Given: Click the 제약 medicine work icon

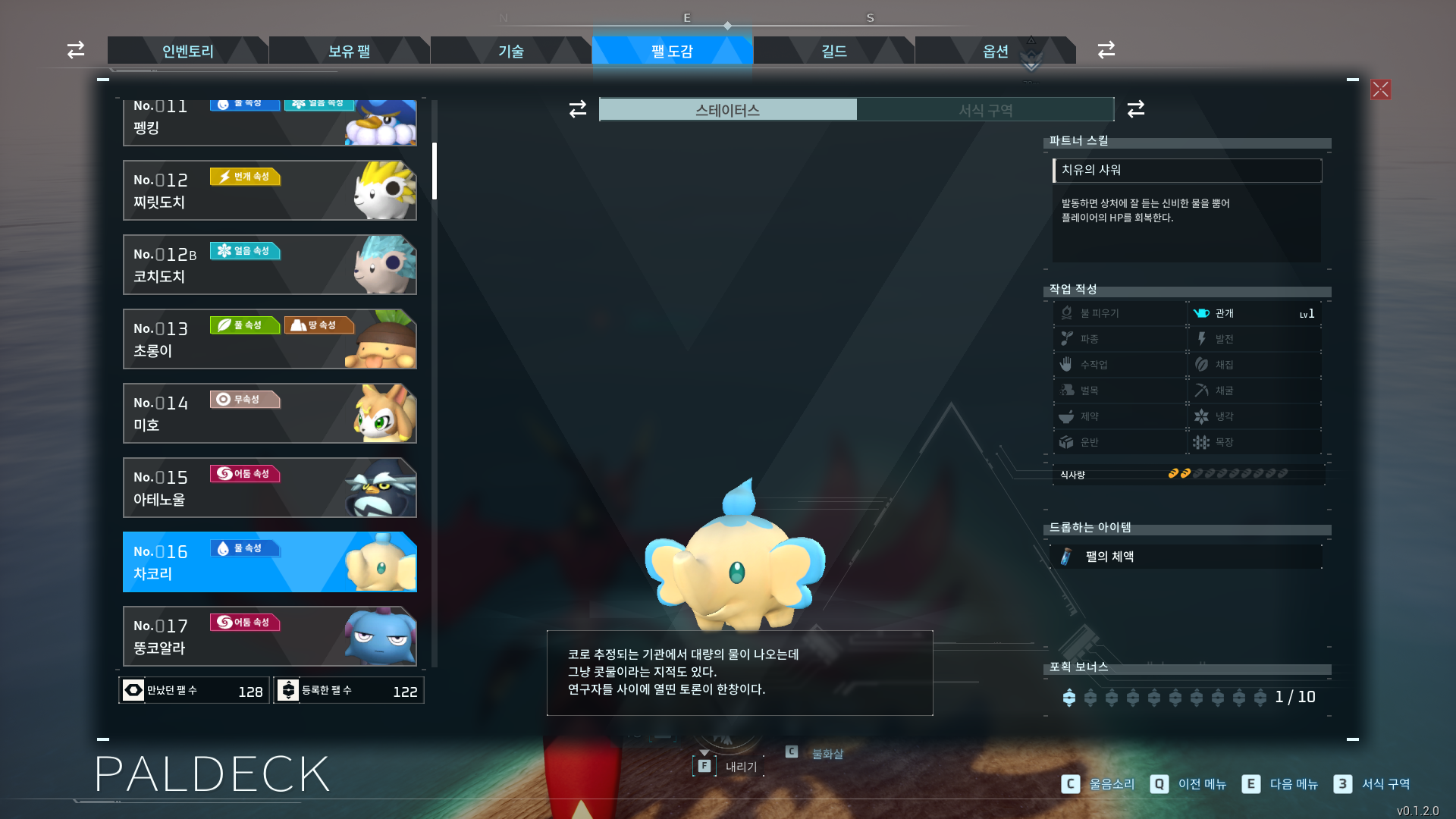Looking at the screenshot, I should click(1066, 416).
